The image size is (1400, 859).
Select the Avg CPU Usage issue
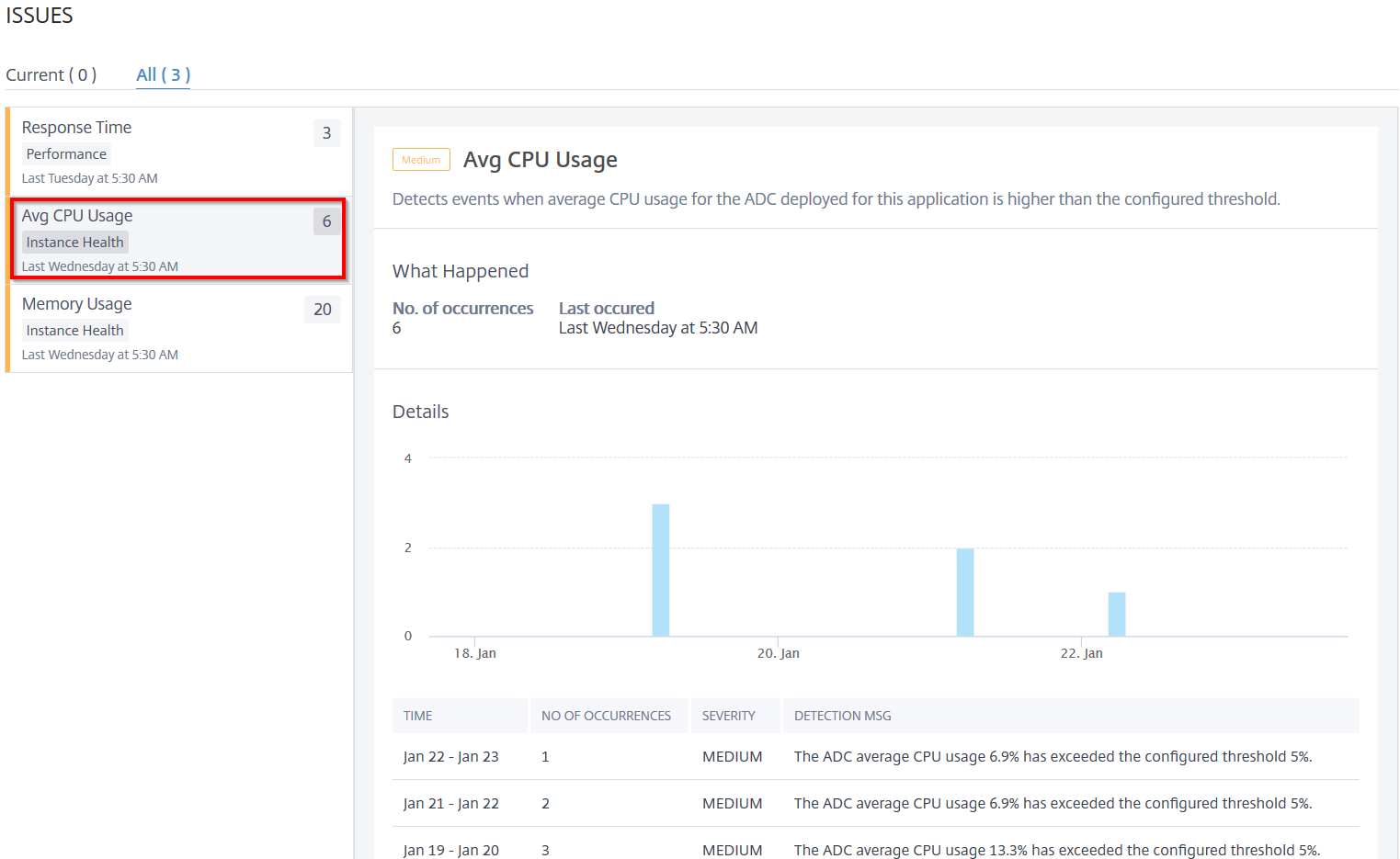tap(179, 239)
